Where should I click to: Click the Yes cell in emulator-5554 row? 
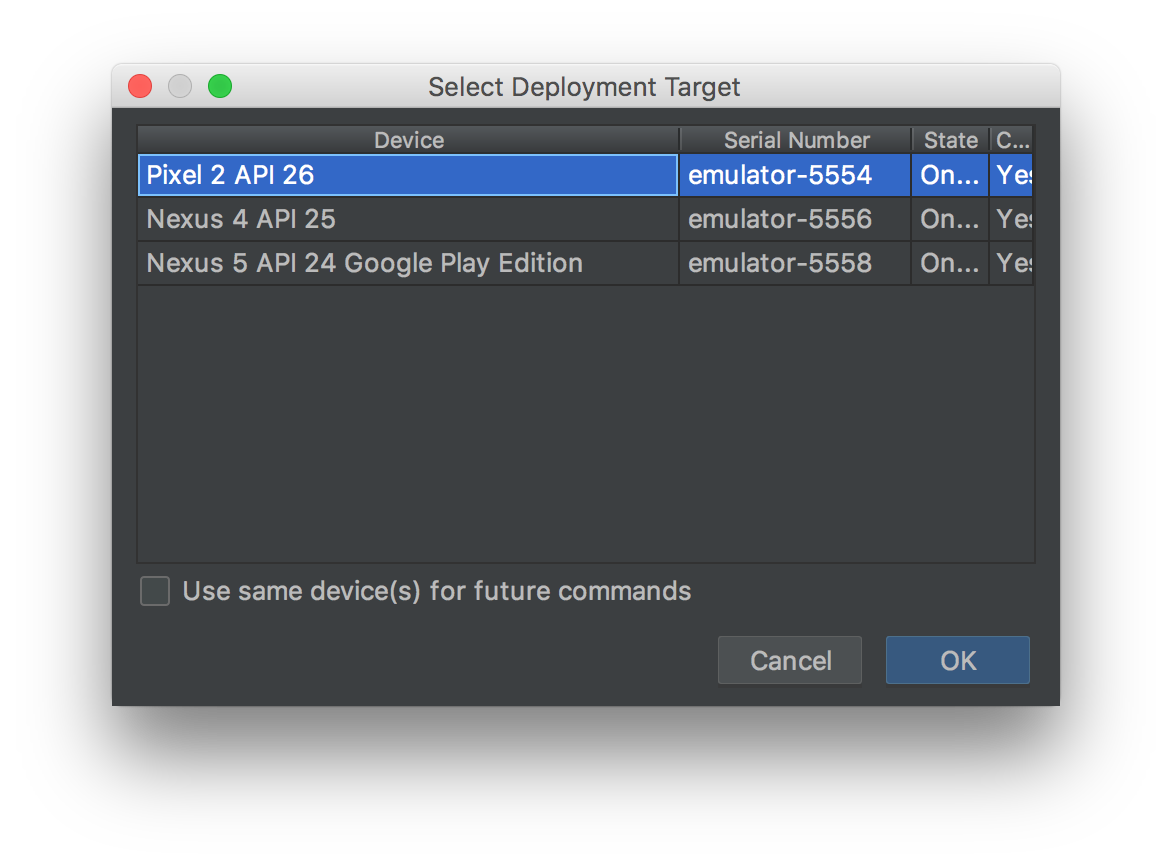[1012, 175]
